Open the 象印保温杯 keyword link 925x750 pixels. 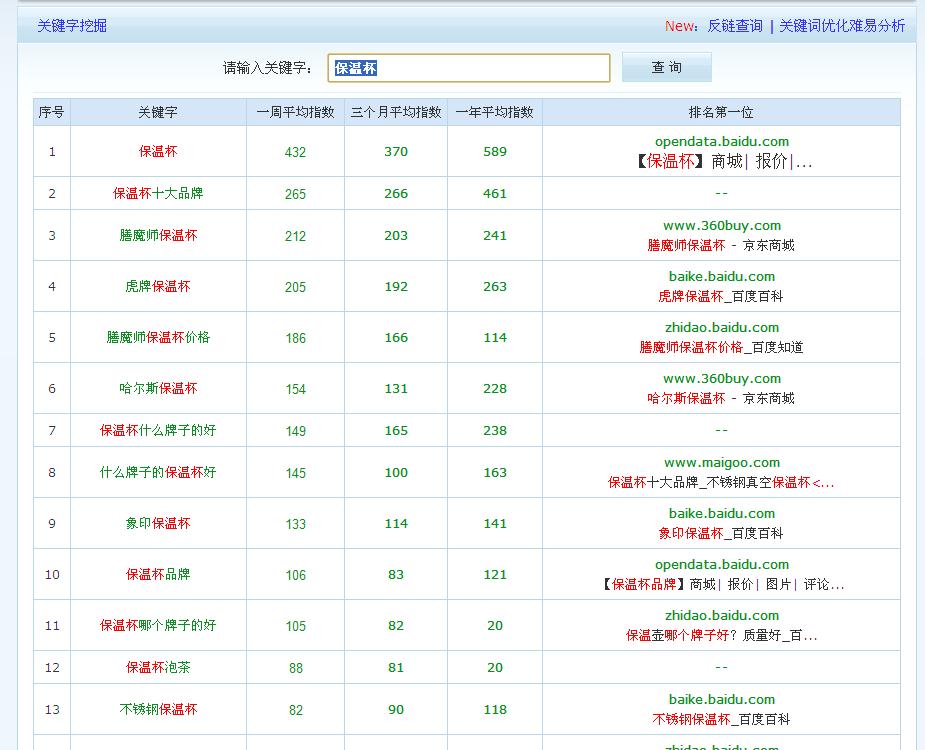tap(158, 524)
